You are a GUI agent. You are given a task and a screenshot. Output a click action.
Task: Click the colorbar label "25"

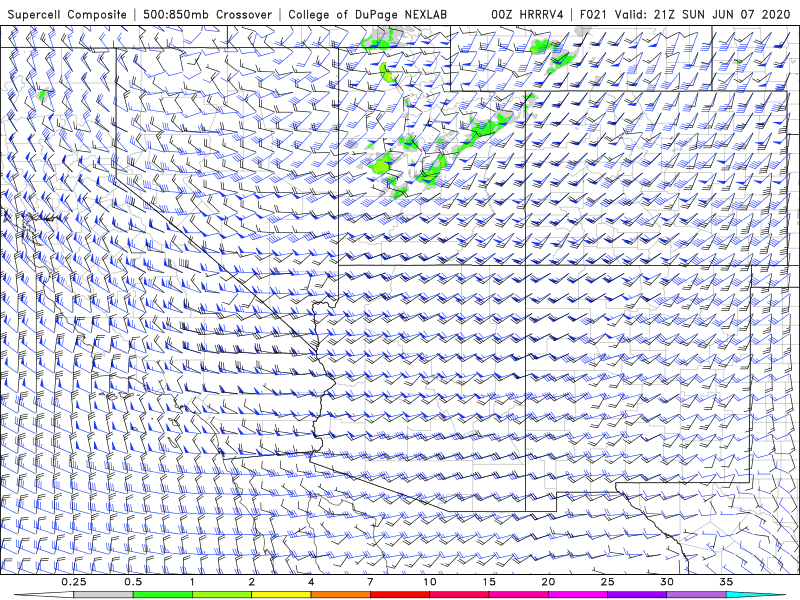point(608,582)
